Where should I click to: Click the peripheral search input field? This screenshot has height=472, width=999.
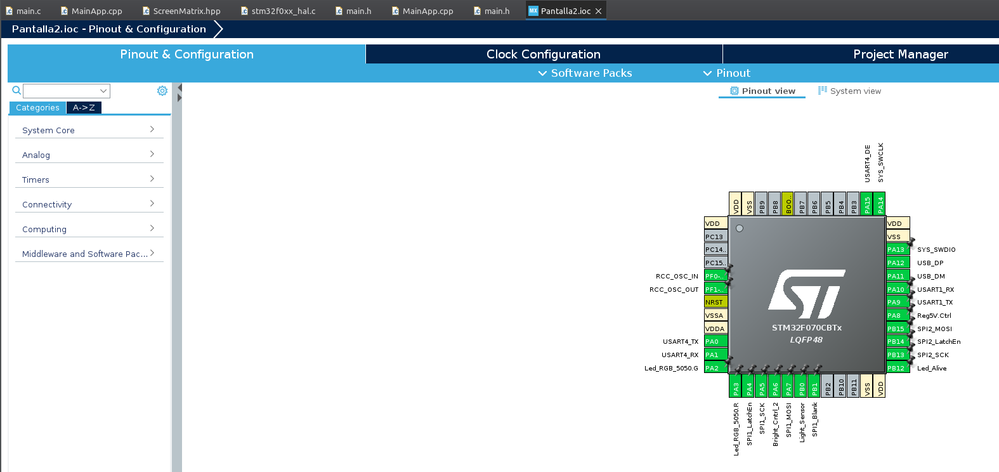tap(61, 91)
